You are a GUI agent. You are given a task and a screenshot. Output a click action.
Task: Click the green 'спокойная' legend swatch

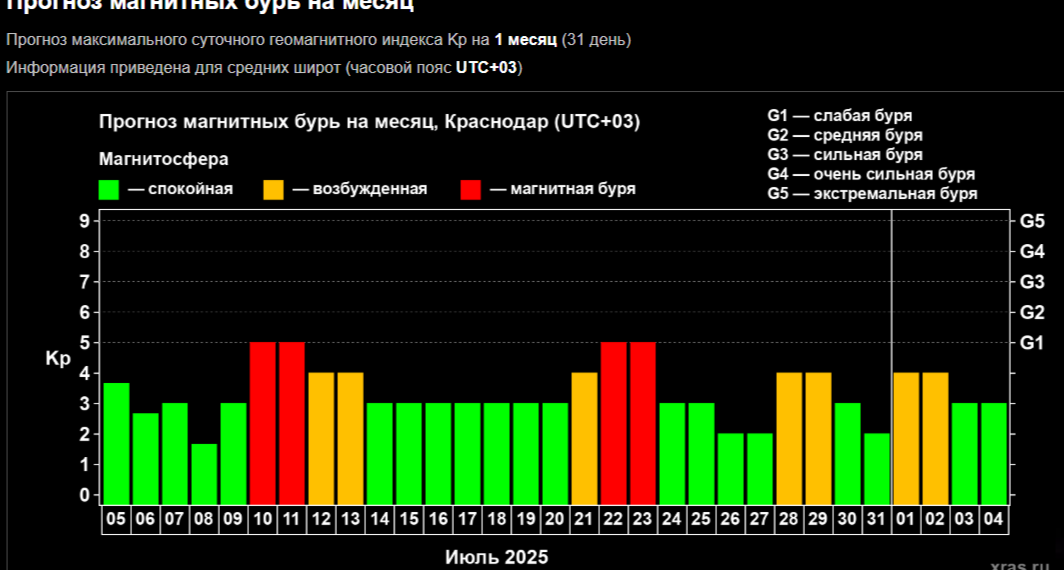point(109,190)
